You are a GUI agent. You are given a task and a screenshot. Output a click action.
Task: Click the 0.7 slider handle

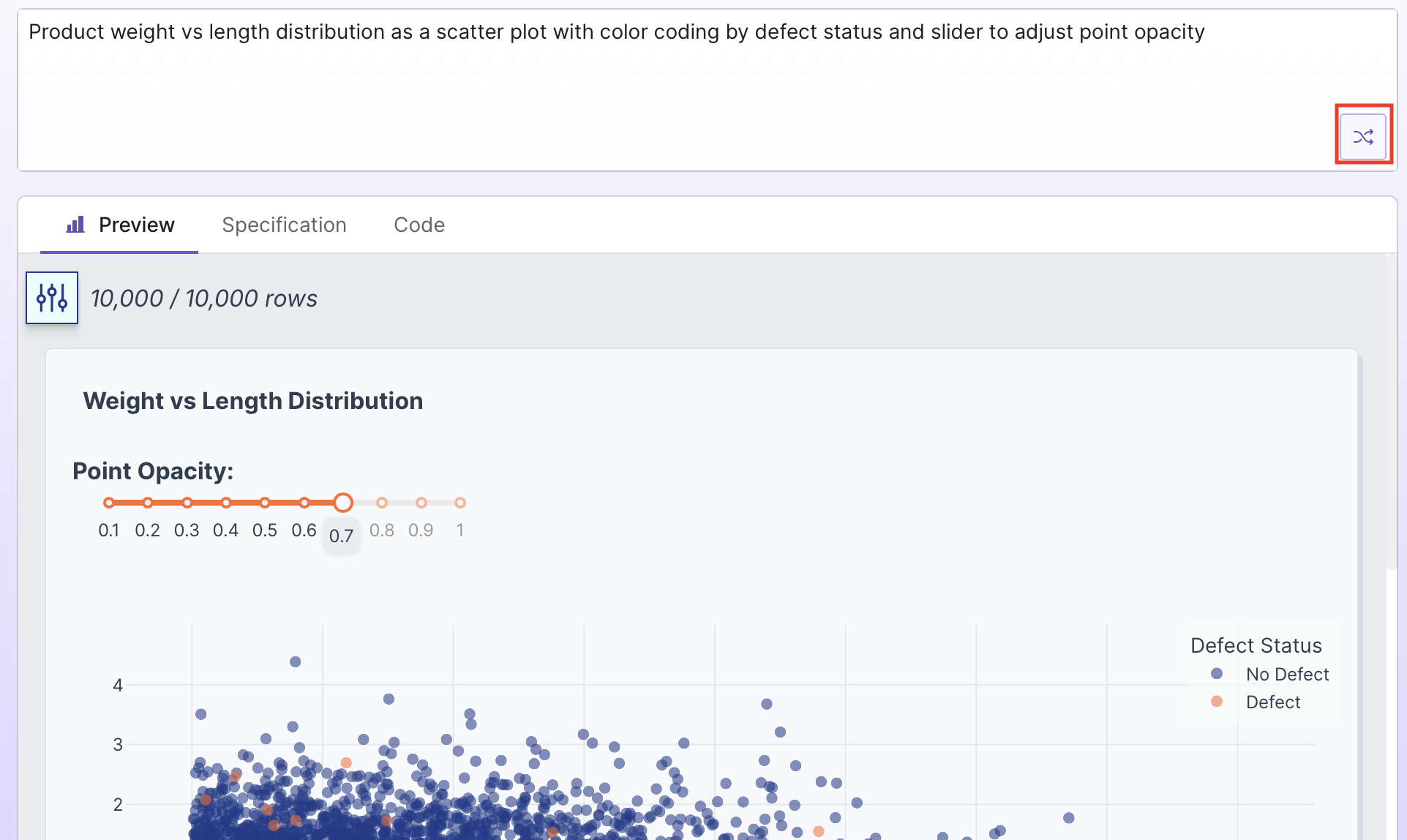342,503
